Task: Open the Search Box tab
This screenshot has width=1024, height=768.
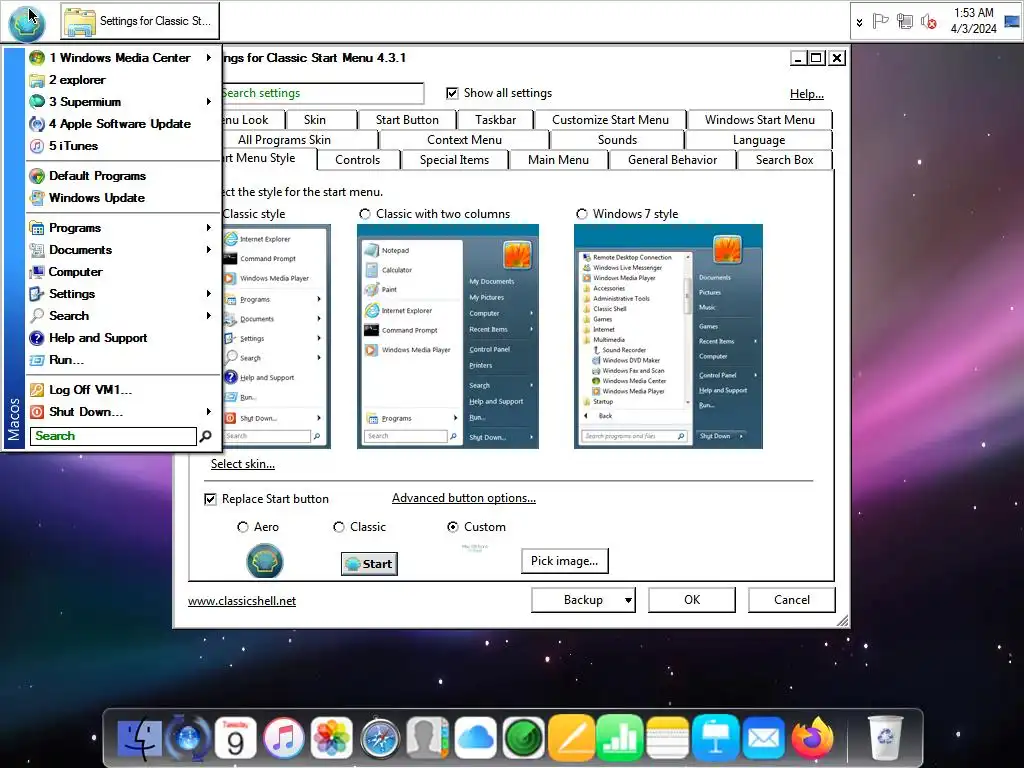Action: click(784, 160)
